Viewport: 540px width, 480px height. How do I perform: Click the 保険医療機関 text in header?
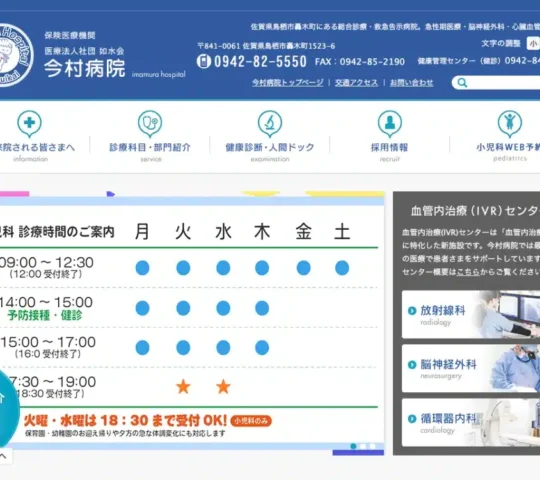(x=70, y=35)
